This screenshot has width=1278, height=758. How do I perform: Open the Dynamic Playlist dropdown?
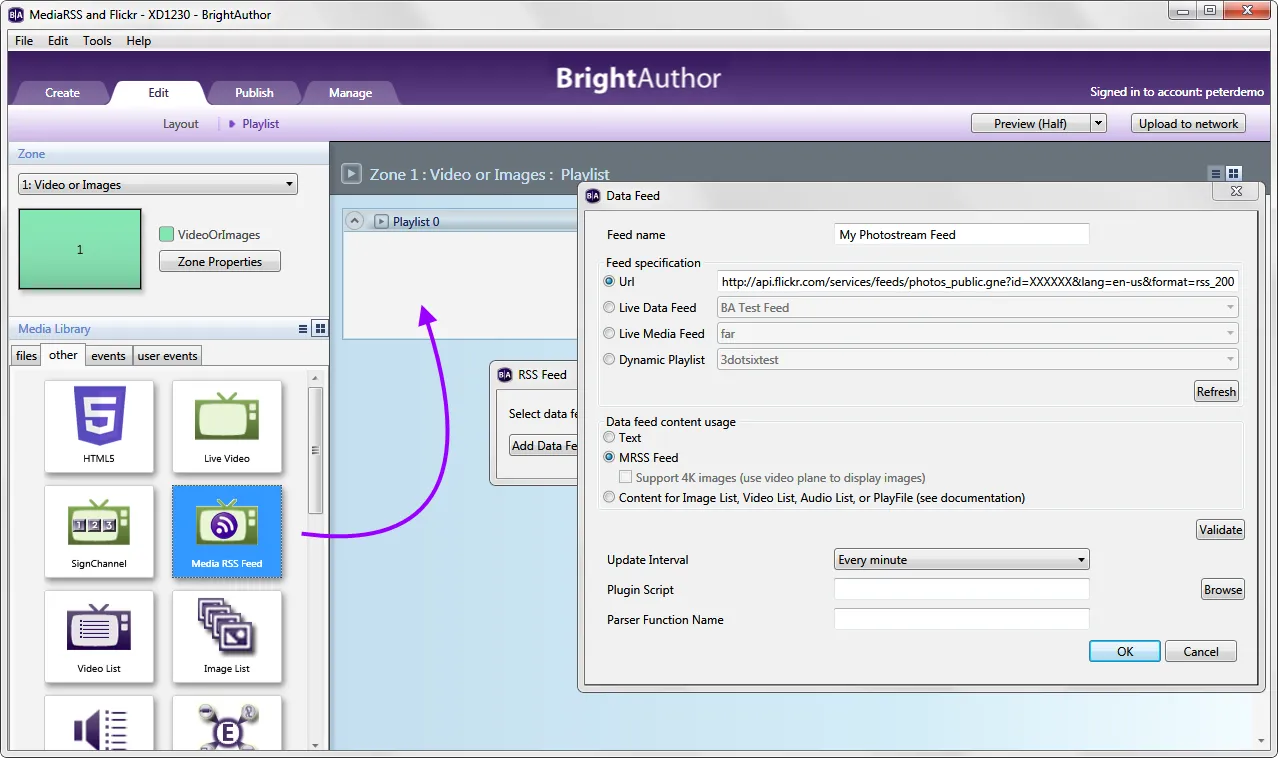tap(978, 360)
